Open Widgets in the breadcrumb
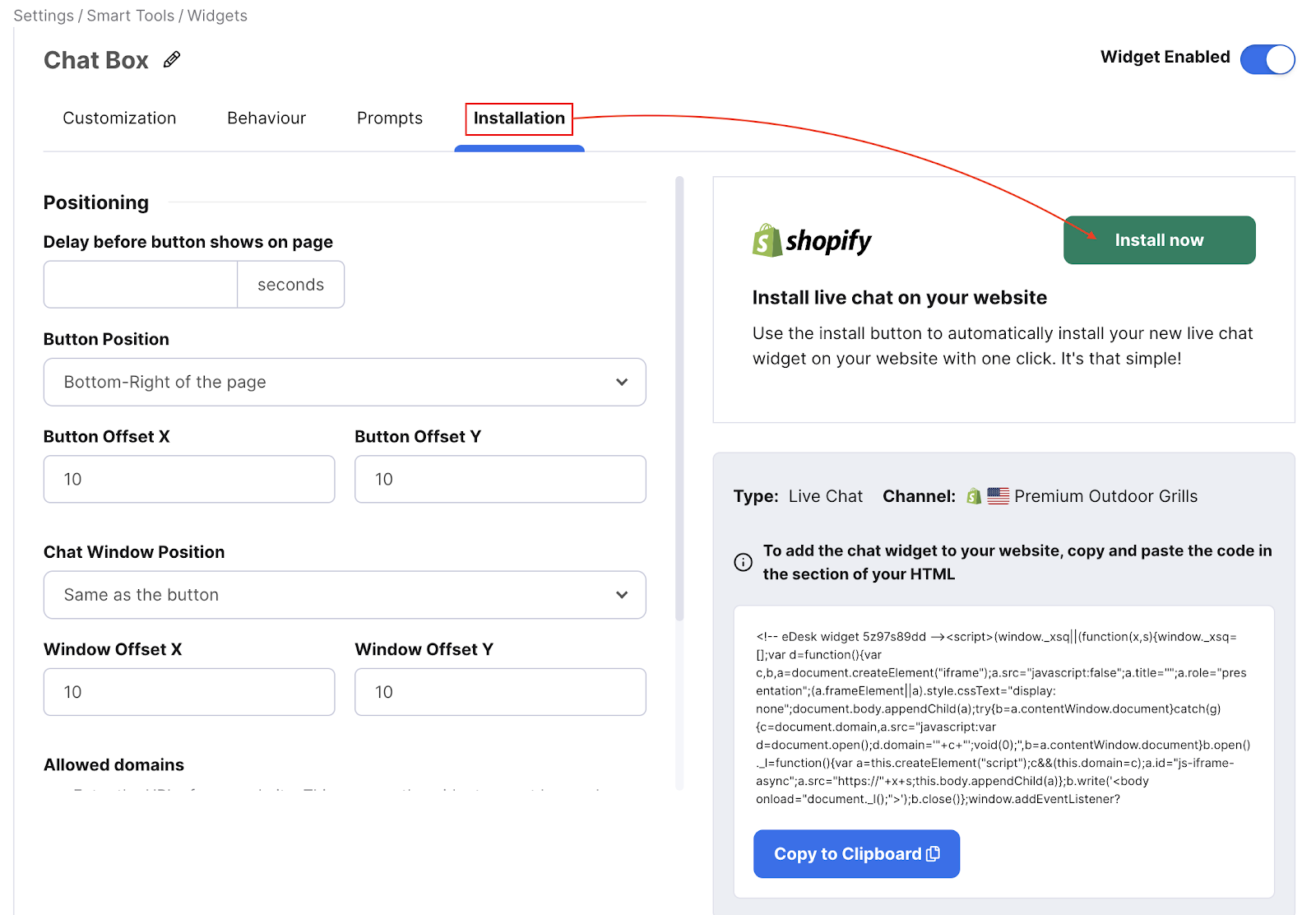 click(x=217, y=16)
